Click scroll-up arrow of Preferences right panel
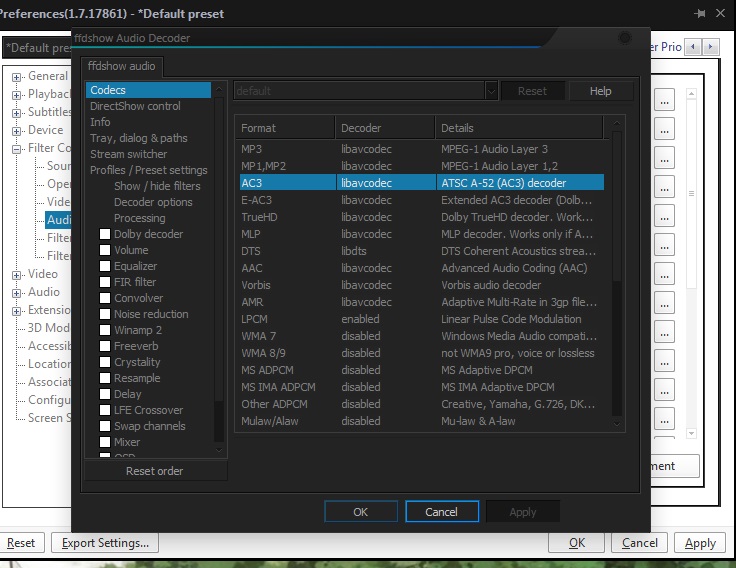Screen dimensions: 736x568 pos(691,93)
